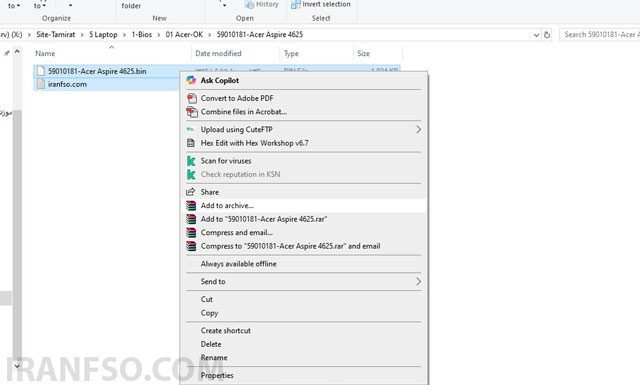Select Compress and email... option
640x385 pixels.
pos(304,232)
